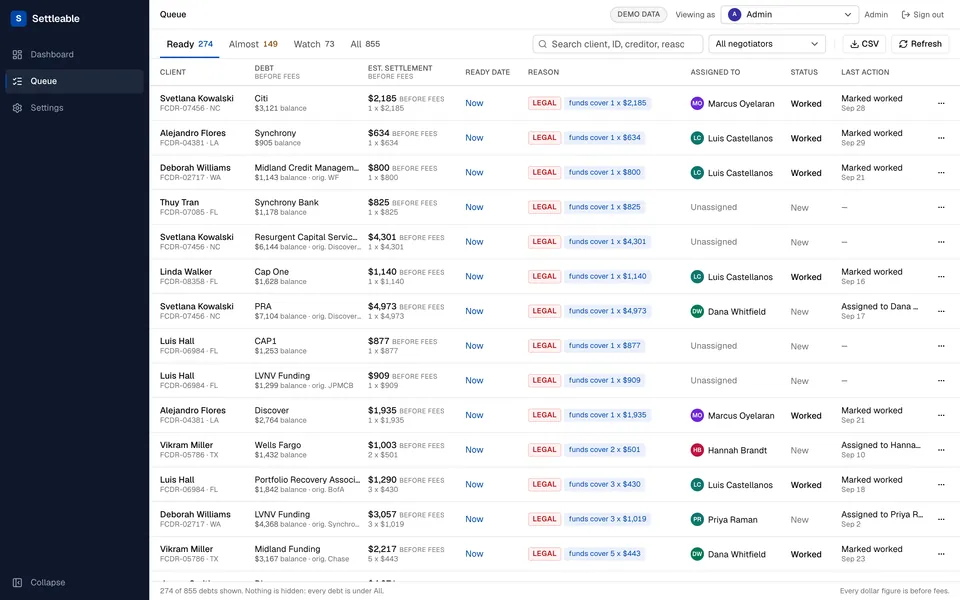The height and width of the screenshot is (600, 960).
Task: Open row menu for Portfolio Recovery debt
Action: [941, 484]
